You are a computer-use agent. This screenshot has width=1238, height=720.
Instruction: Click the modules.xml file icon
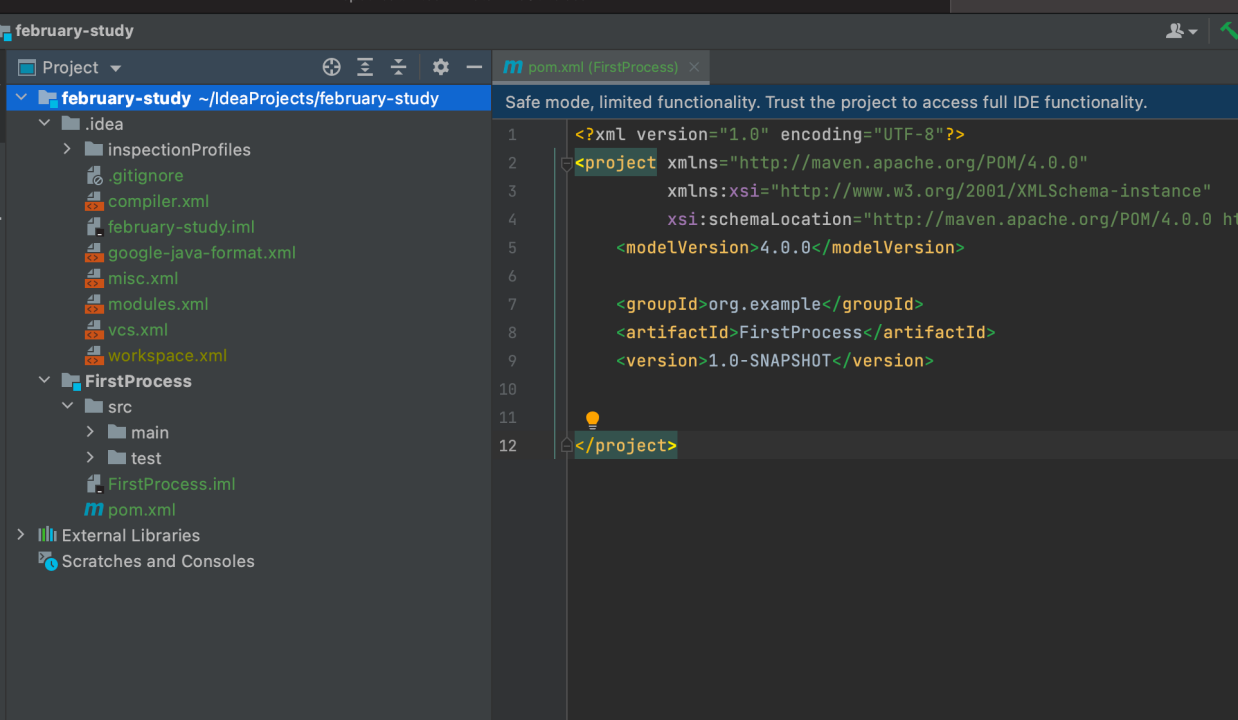93,304
